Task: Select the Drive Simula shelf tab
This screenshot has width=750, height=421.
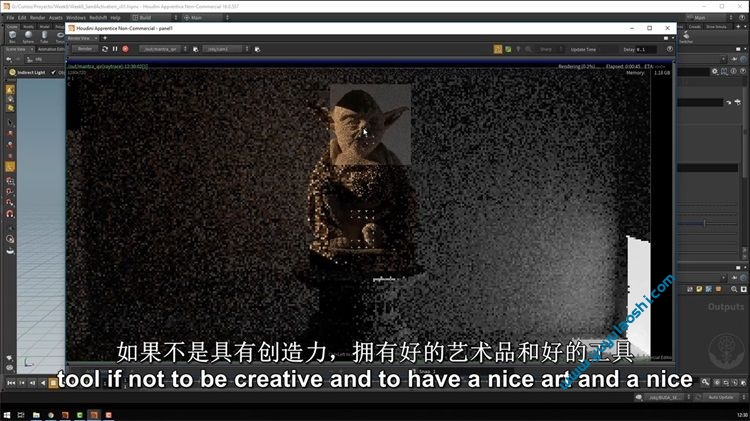Action: (x=716, y=27)
